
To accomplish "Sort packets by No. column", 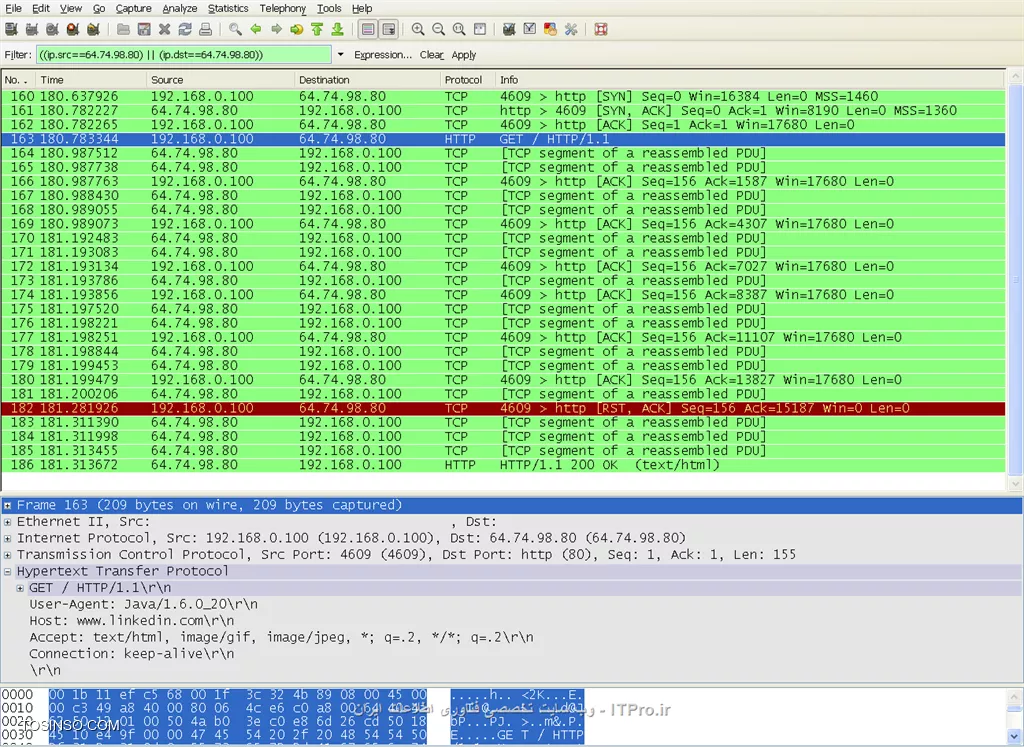I will point(18,80).
